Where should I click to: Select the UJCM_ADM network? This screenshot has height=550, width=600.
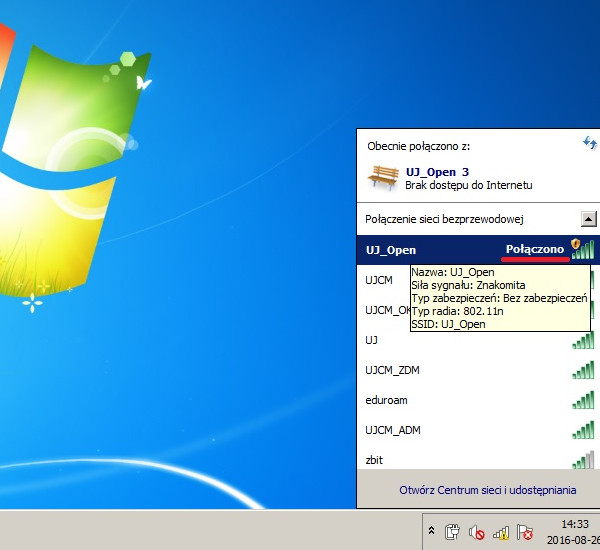coord(394,430)
